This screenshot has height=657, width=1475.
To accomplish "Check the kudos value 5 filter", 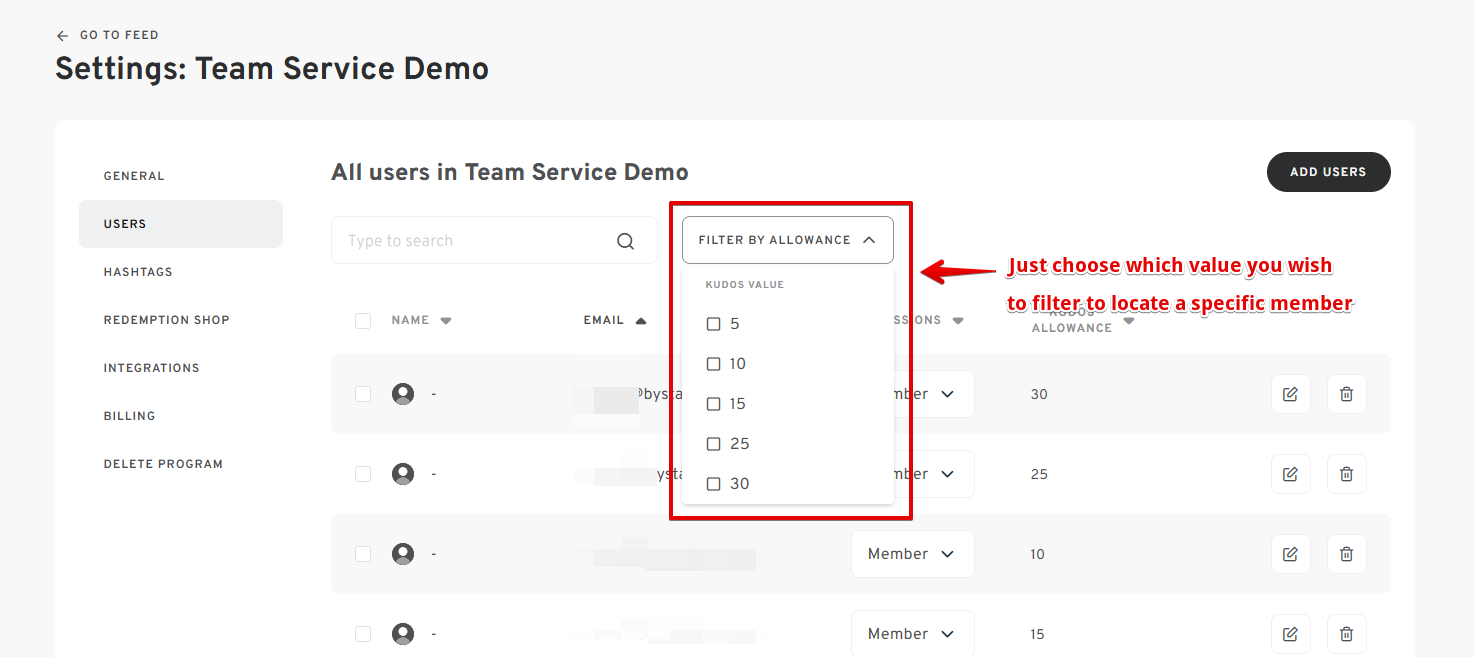I will 714,324.
